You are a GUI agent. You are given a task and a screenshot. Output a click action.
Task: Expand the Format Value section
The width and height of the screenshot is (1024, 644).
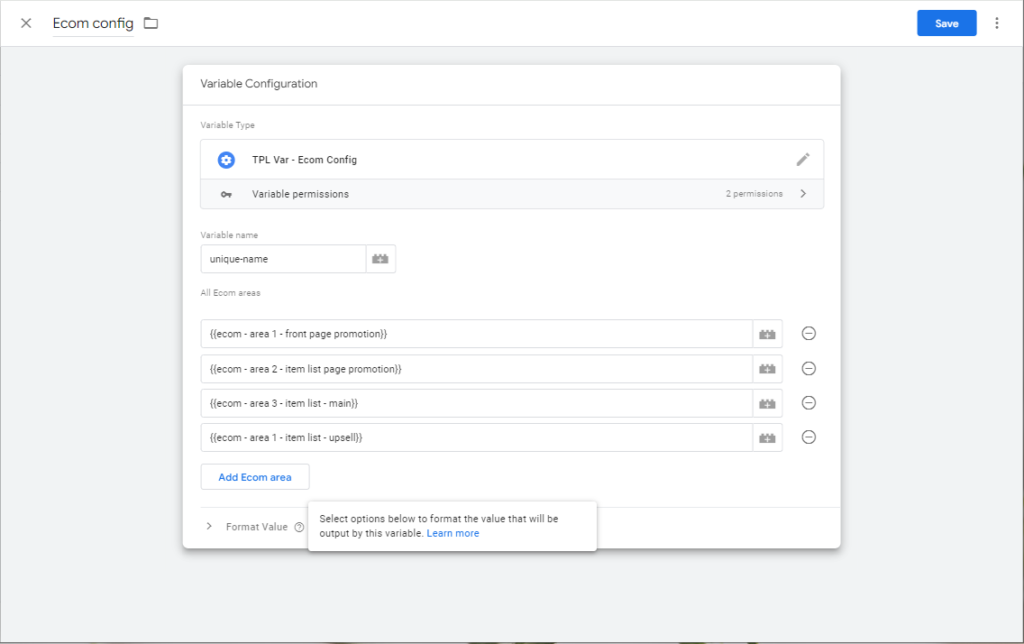[x=209, y=527]
